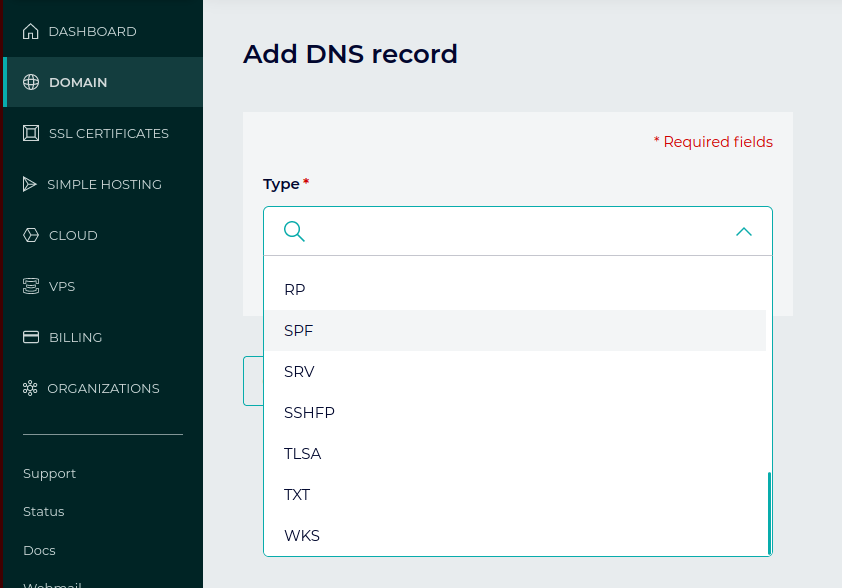
Task: Click the magnifying glass in the Type field
Action: pos(294,231)
